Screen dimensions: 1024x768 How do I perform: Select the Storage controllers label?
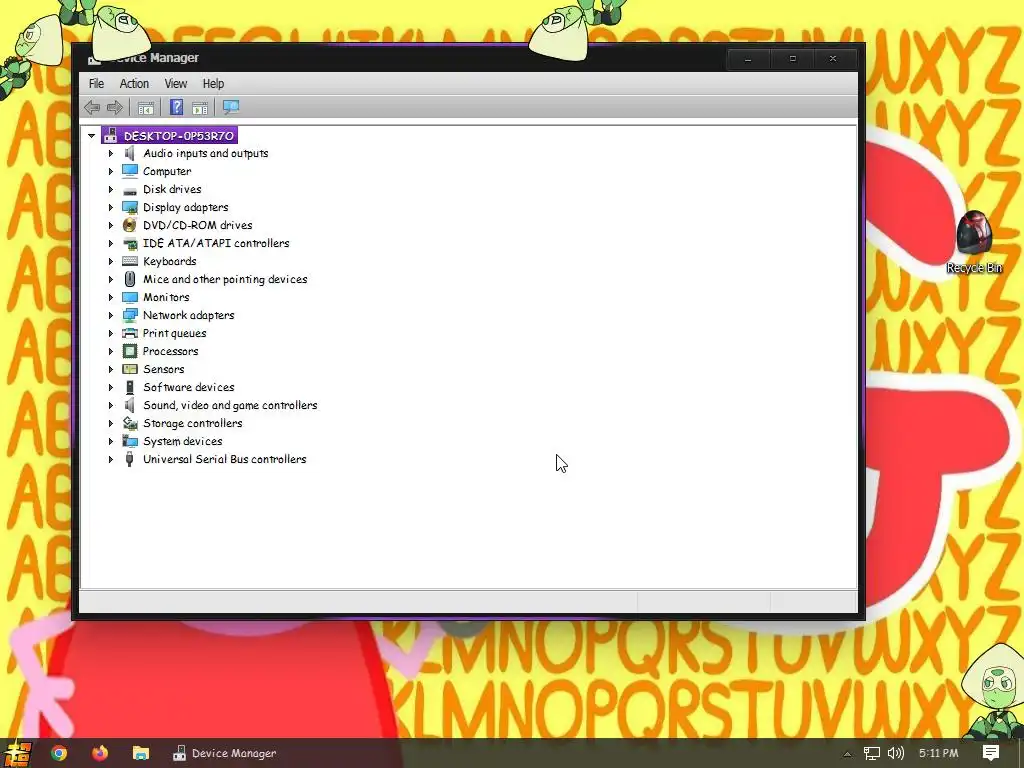pyautogui.click(x=192, y=423)
